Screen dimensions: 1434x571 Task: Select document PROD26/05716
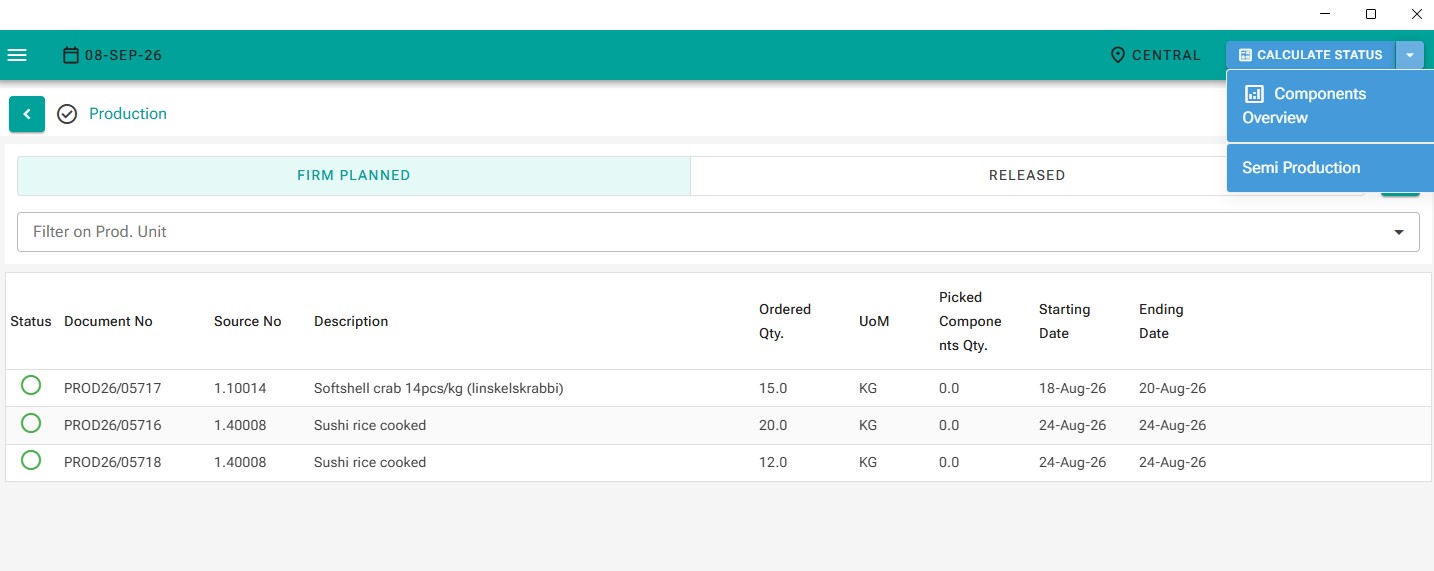pos(113,425)
